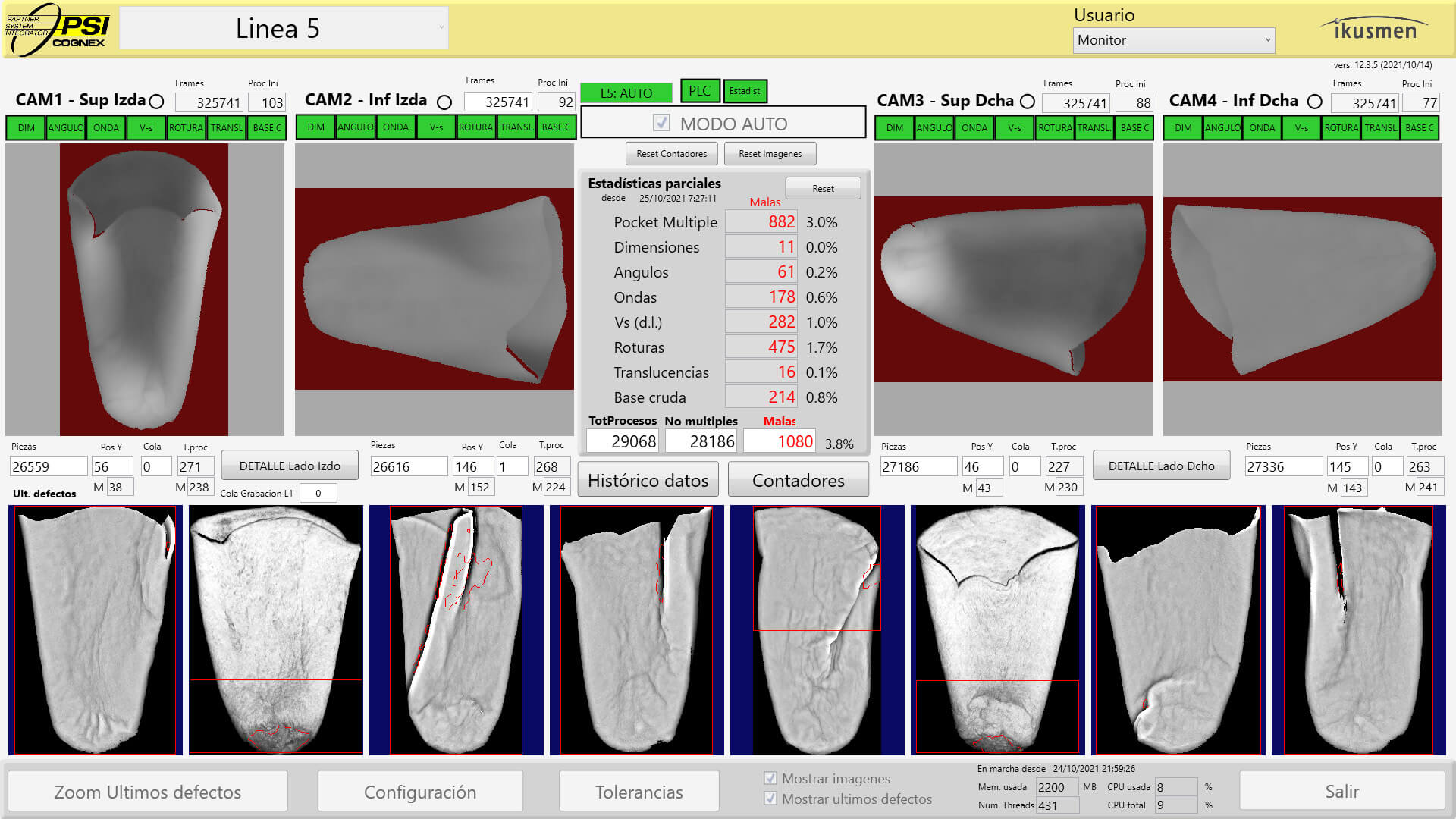Toggle the MODO AUTO checkbox
Screen dimensions: 1456x819
(x=661, y=123)
